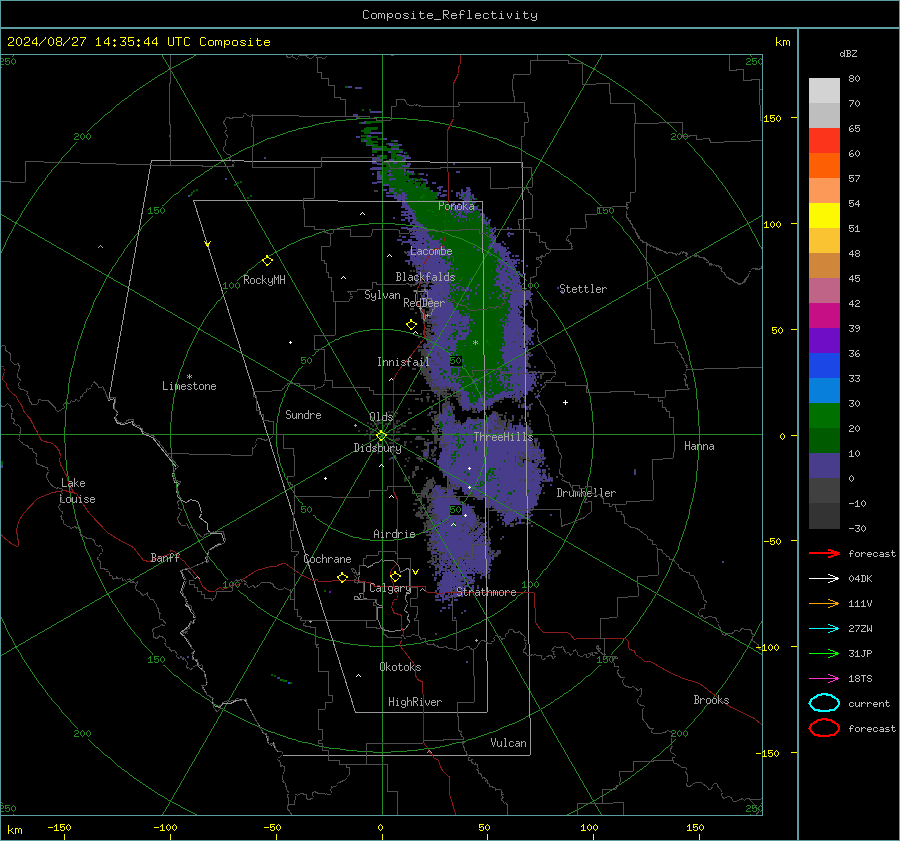
Task: Click the yellow diamond marker above RockyMH
Action: tap(267, 261)
